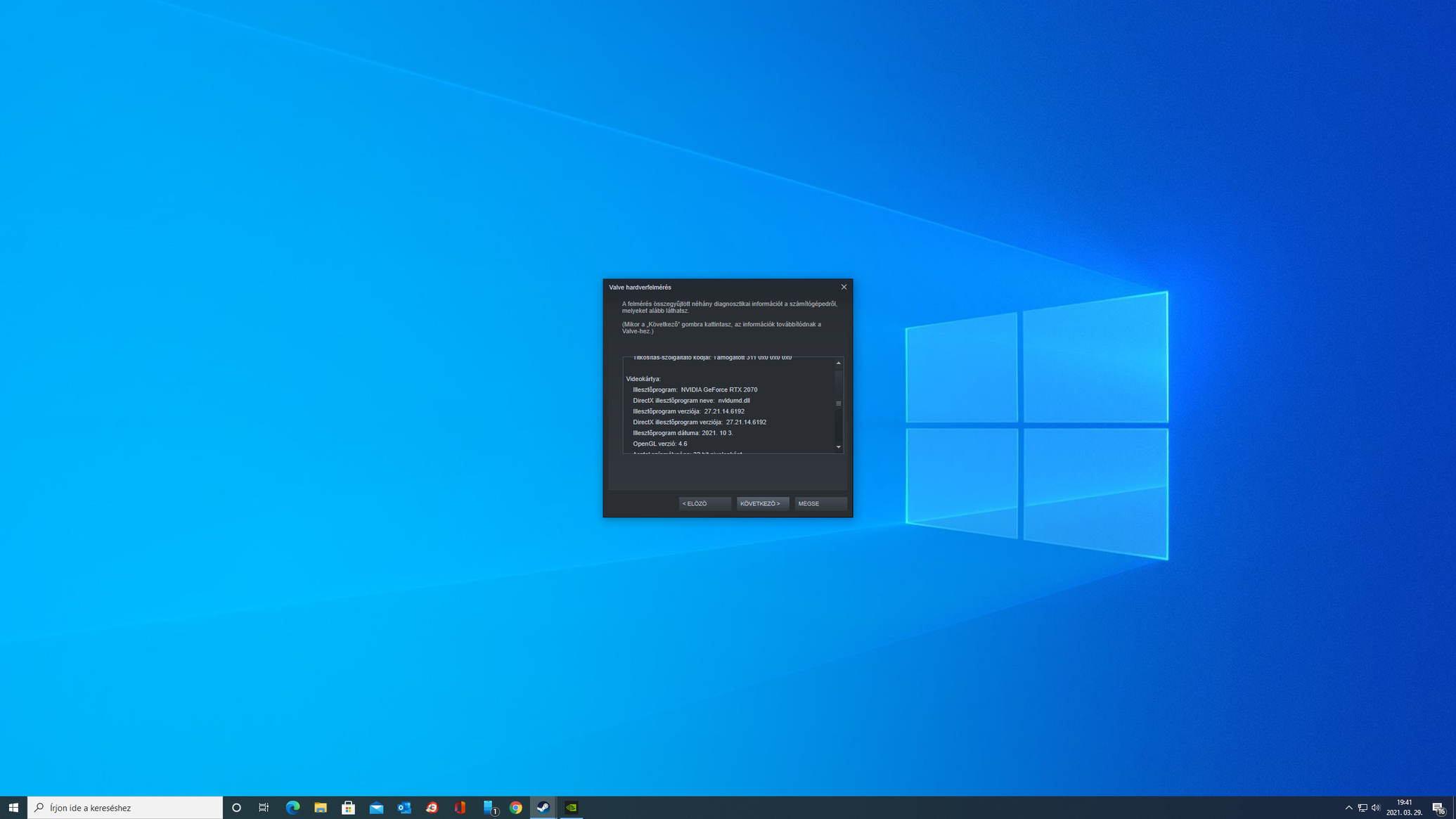Open the Mail app from the taskbar
1456x819 pixels.
click(376, 808)
